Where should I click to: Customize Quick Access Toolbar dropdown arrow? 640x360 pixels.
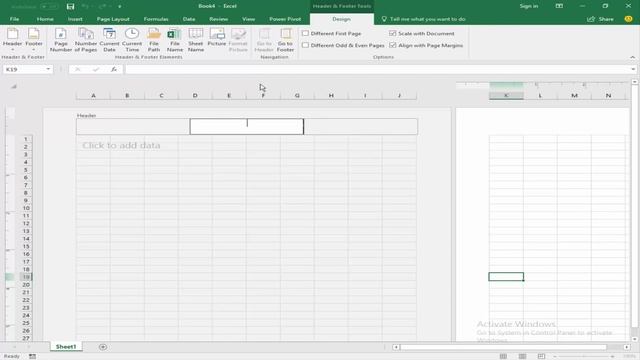click(120, 7)
